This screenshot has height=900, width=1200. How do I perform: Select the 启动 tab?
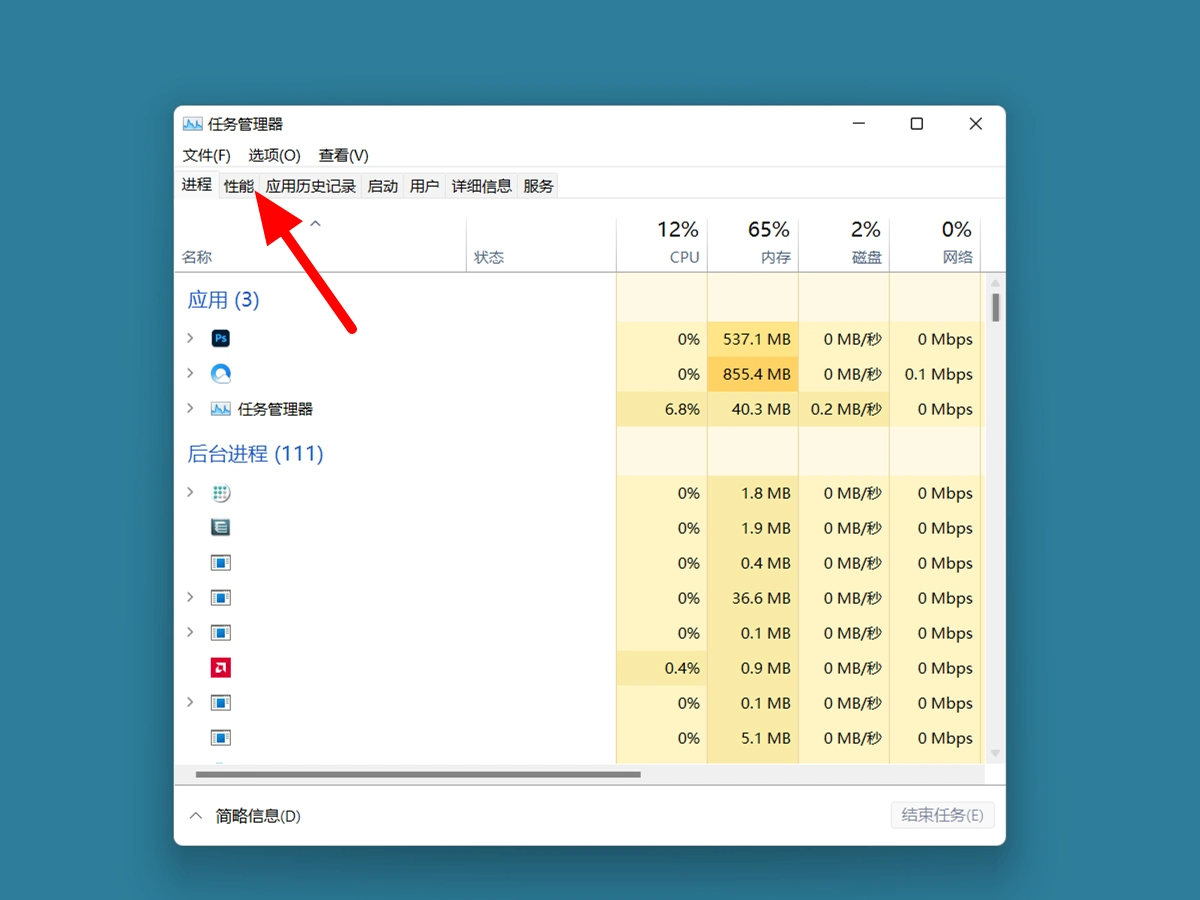tap(383, 185)
